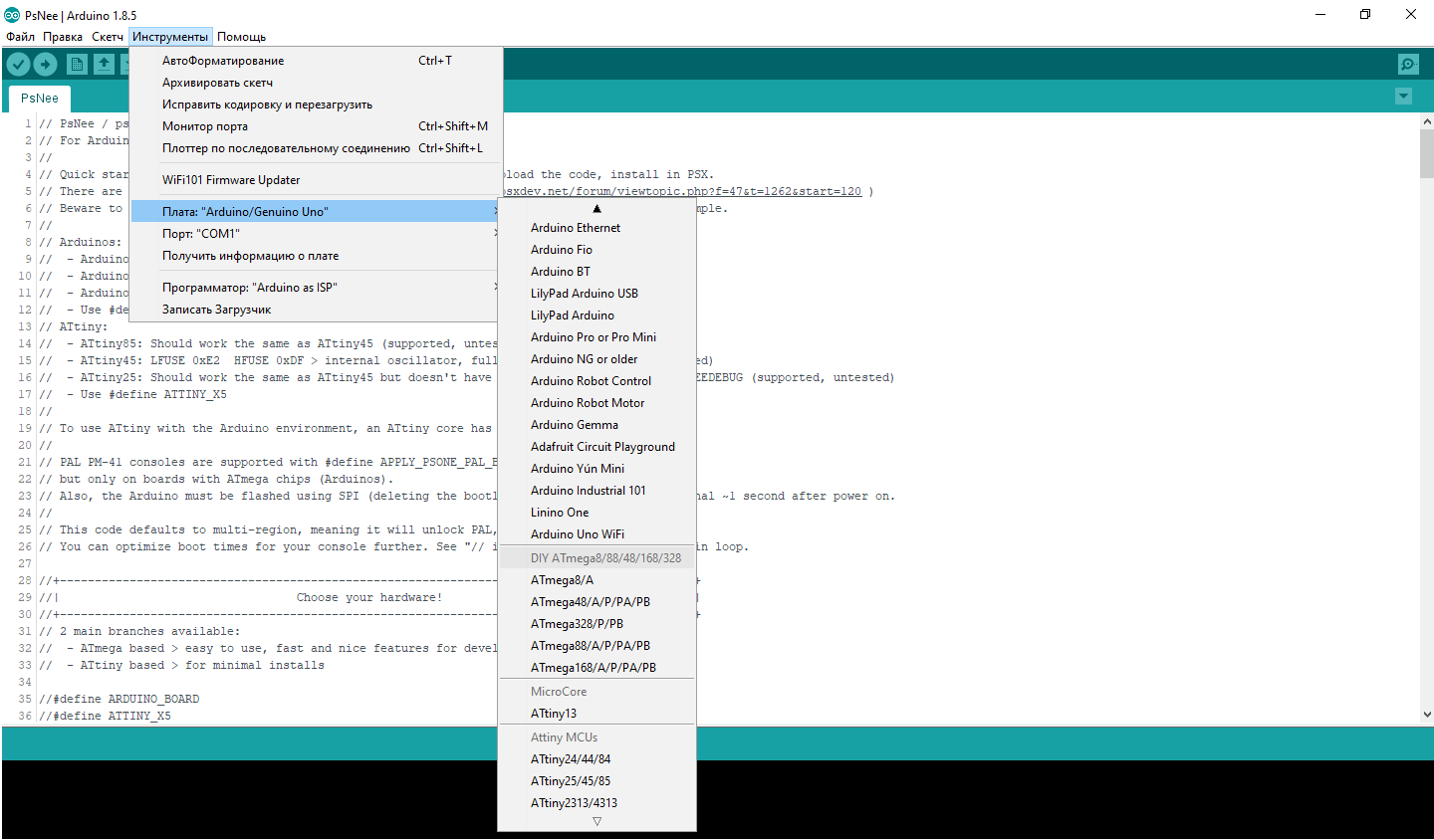Open the tab options dropdown arrow
The width and height of the screenshot is (1434, 840).
pos(1403,97)
